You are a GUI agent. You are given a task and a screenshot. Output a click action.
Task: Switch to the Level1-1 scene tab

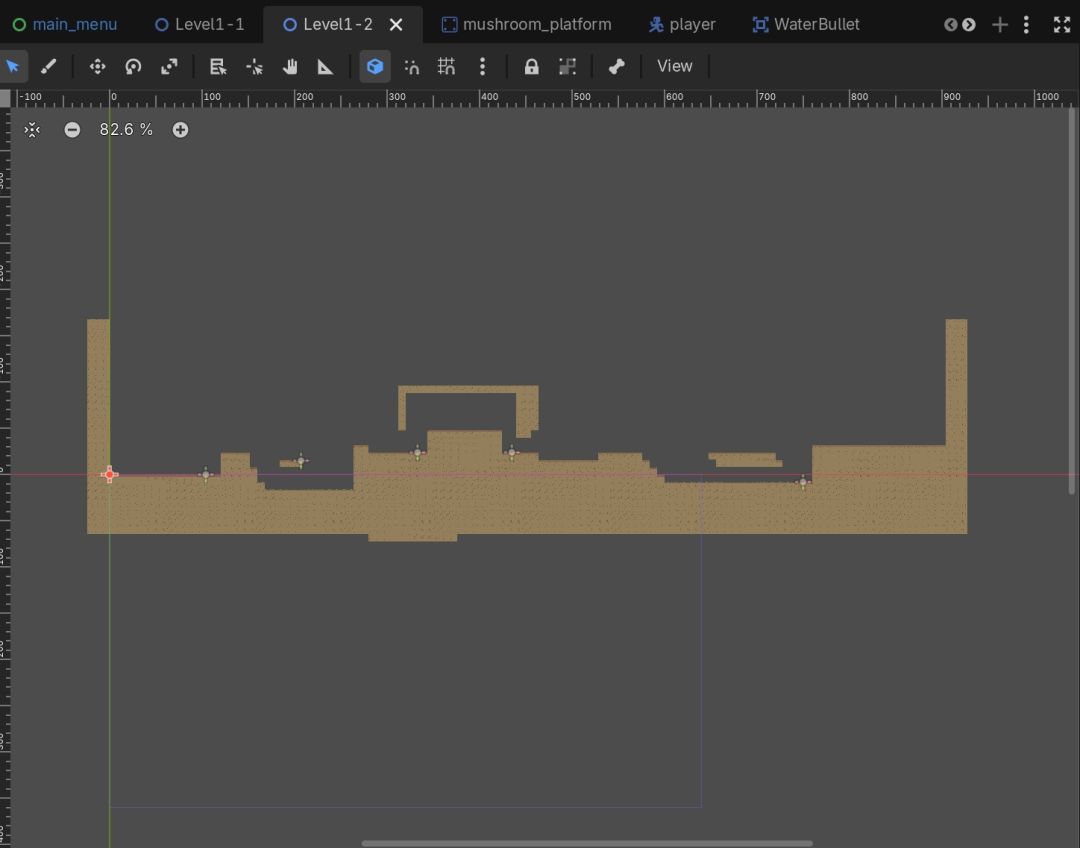coord(200,25)
